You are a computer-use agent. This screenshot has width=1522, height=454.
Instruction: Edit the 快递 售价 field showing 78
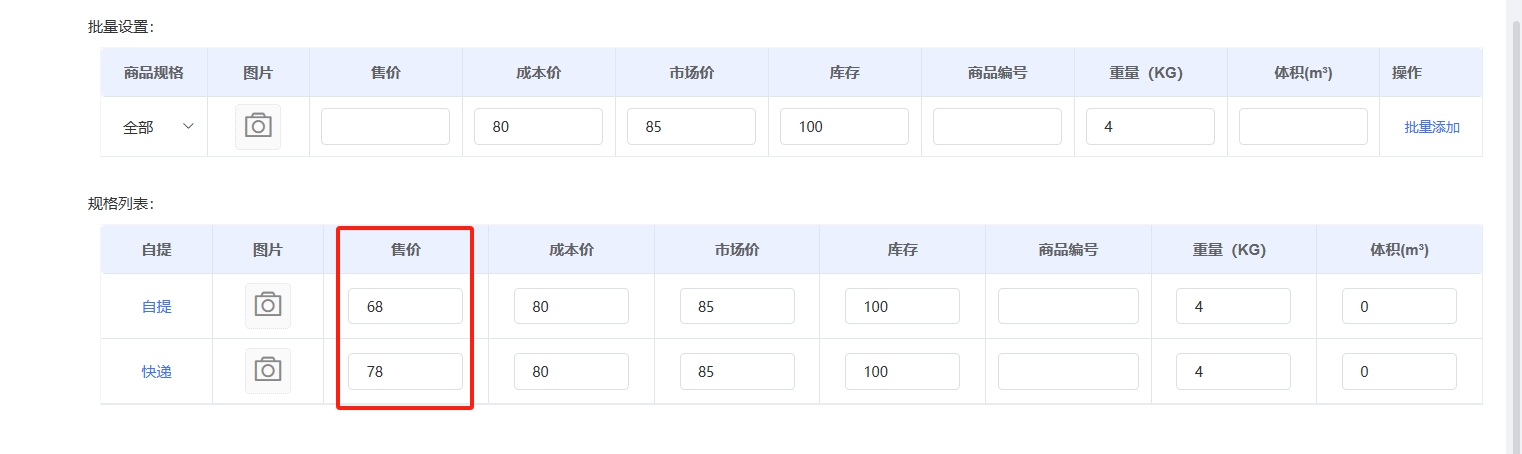point(405,372)
